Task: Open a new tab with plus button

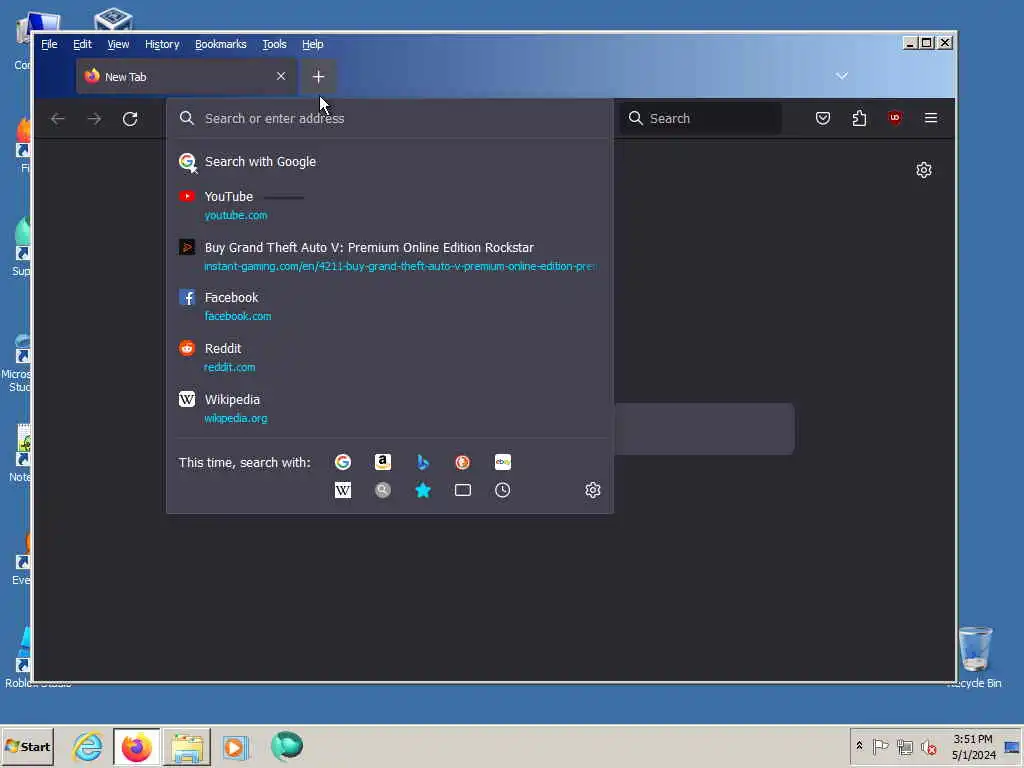Action: (x=318, y=77)
